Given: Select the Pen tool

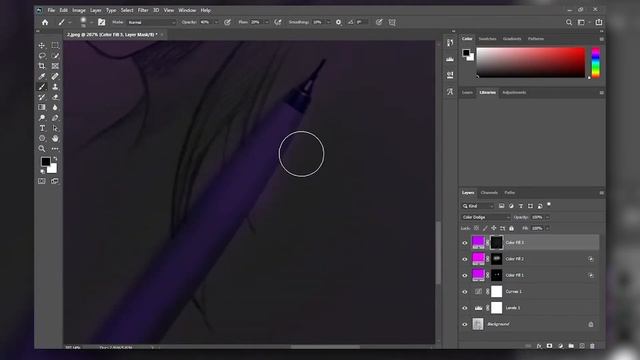Looking at the screenshot, I should pyautogui.click(x=55, y=118).
